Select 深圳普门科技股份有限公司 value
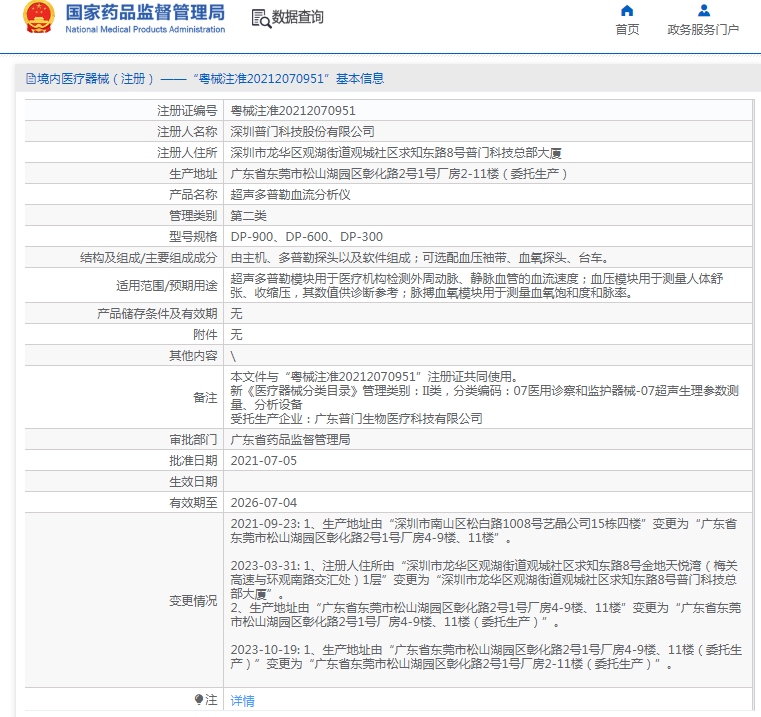Screen dimensions: 761x717 (x=302, y=132)
